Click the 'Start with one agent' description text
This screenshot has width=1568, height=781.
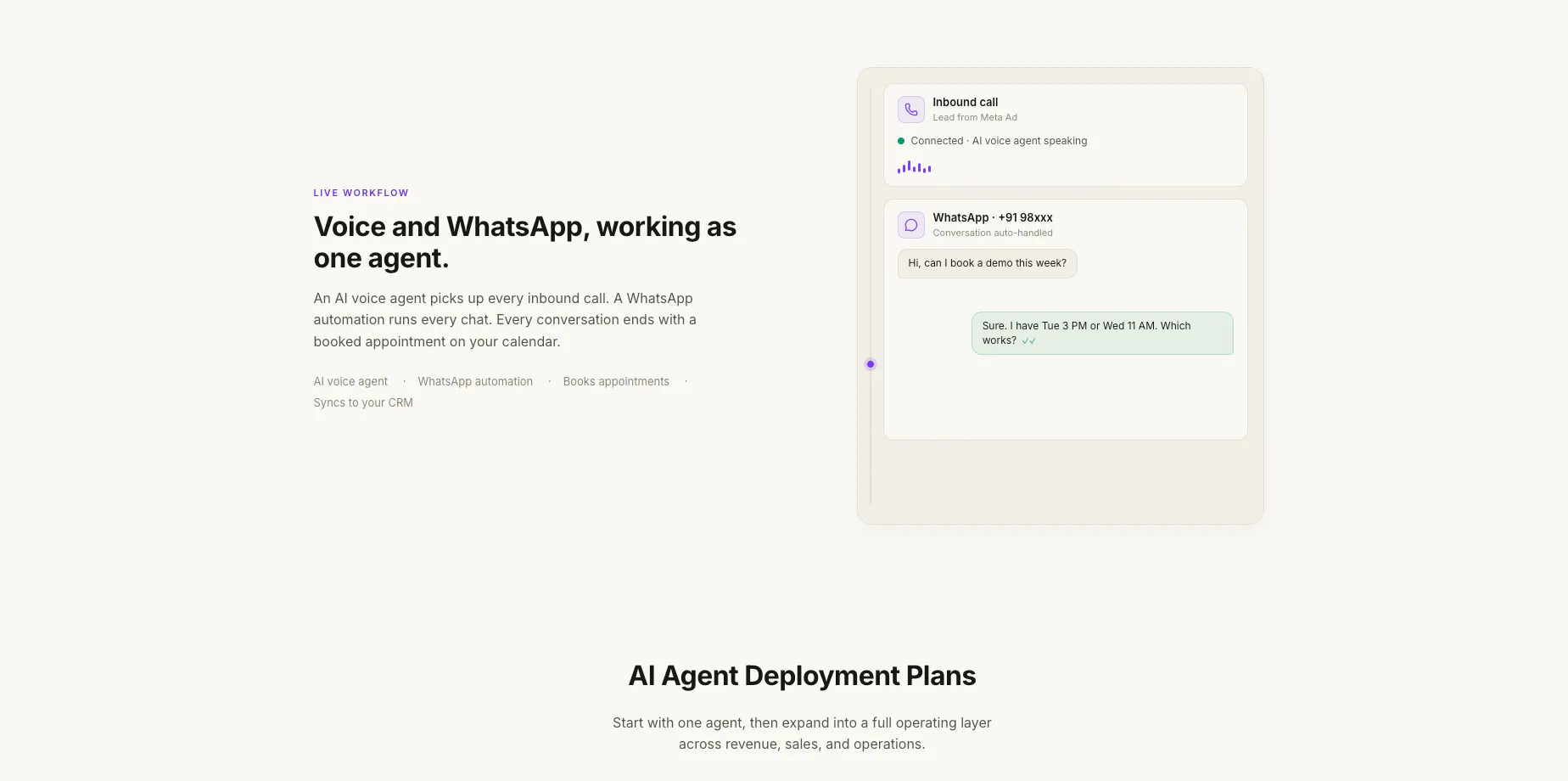[802, 733]
